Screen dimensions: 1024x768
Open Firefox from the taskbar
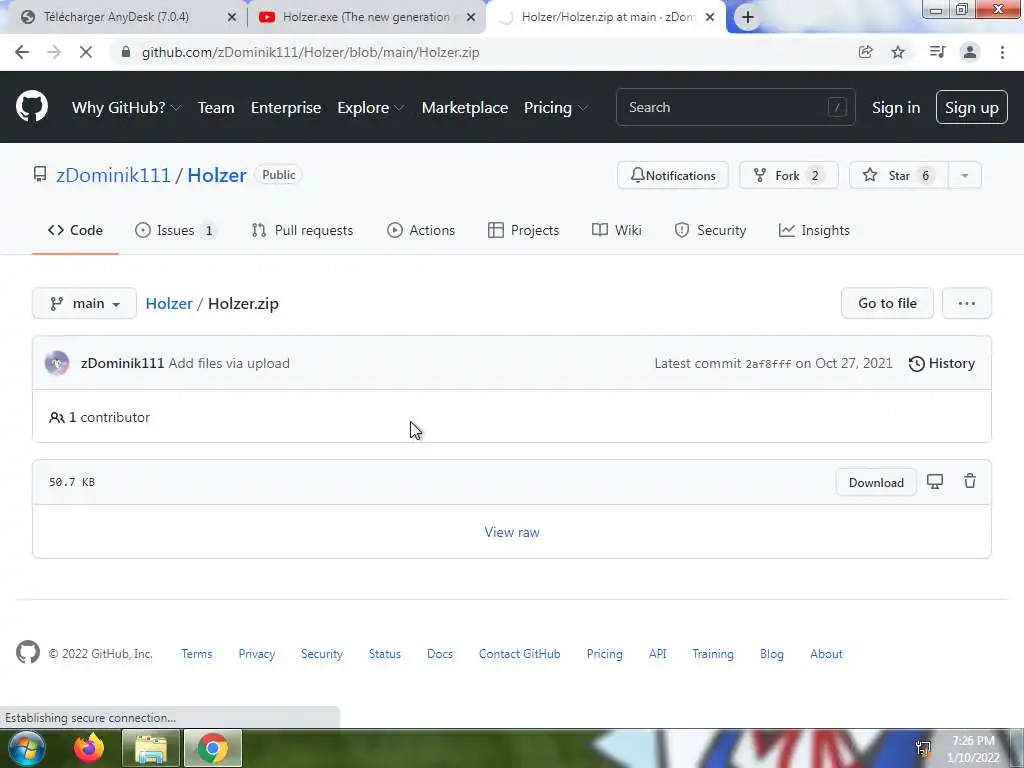click(89, 748)
